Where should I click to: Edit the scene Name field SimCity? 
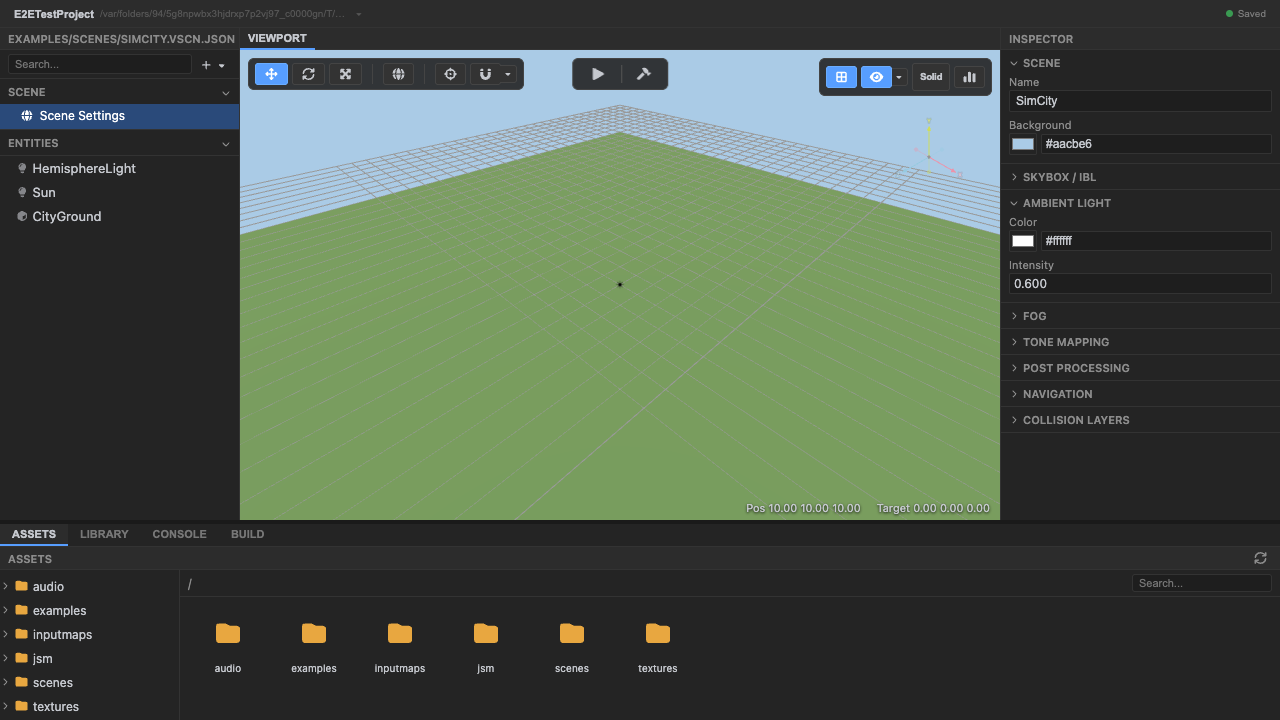pyautogui.click(x=1140, y=101)
